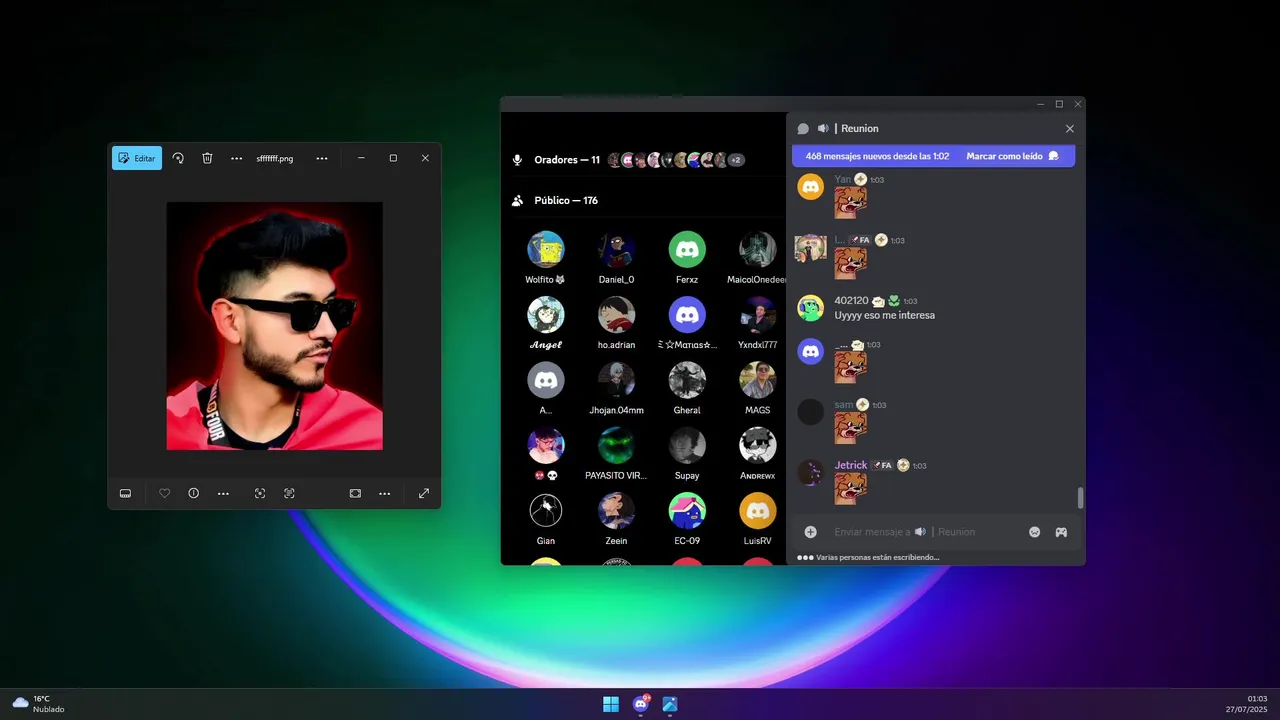
Task: Show file info in Photos viewer
Action: coord(194,493)
